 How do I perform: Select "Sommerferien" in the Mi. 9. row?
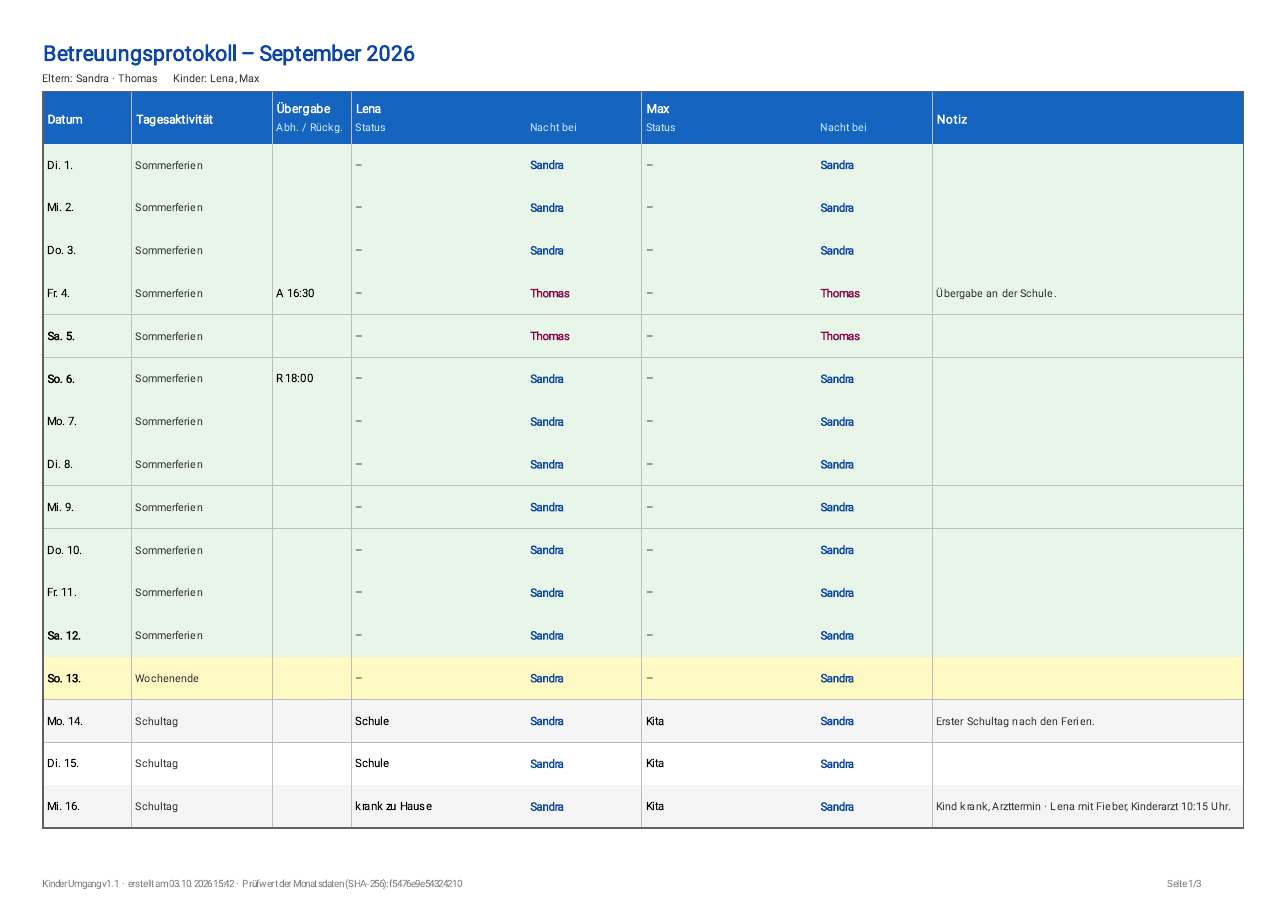click(x=169, y=508)
